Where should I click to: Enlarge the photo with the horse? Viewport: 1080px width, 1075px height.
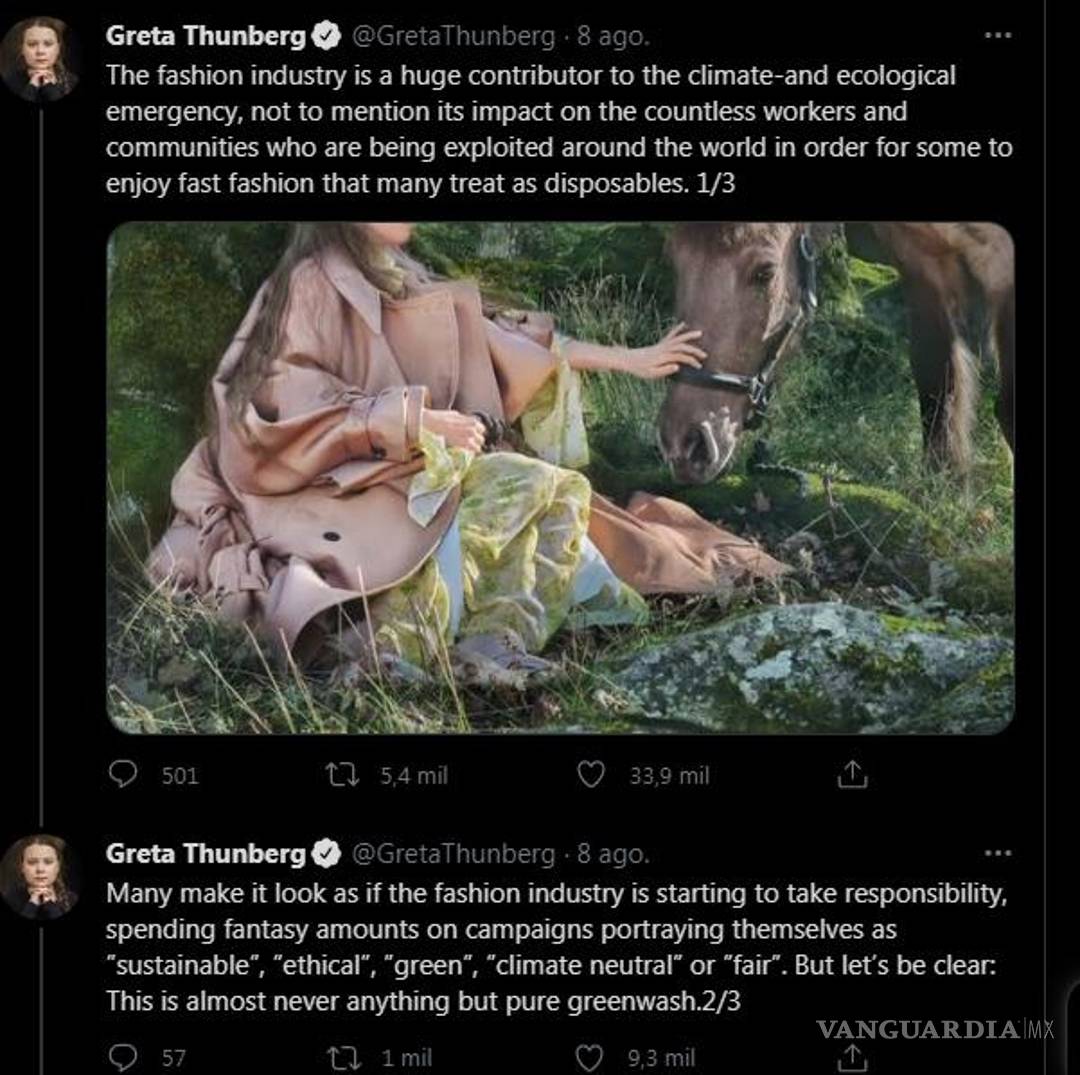click(x=560, y=478)
